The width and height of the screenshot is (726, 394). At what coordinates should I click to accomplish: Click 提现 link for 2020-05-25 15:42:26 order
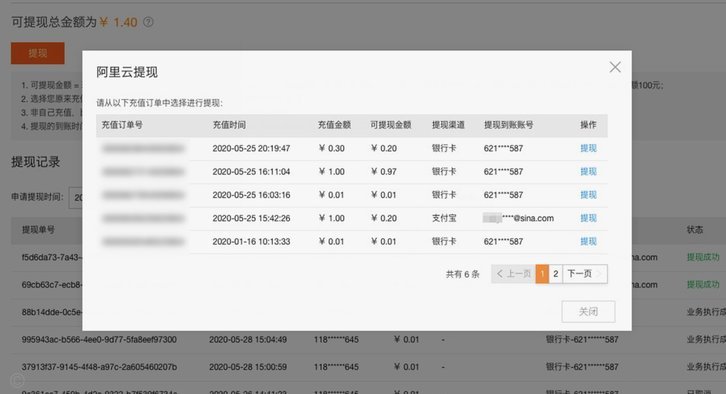click(588, 218)
